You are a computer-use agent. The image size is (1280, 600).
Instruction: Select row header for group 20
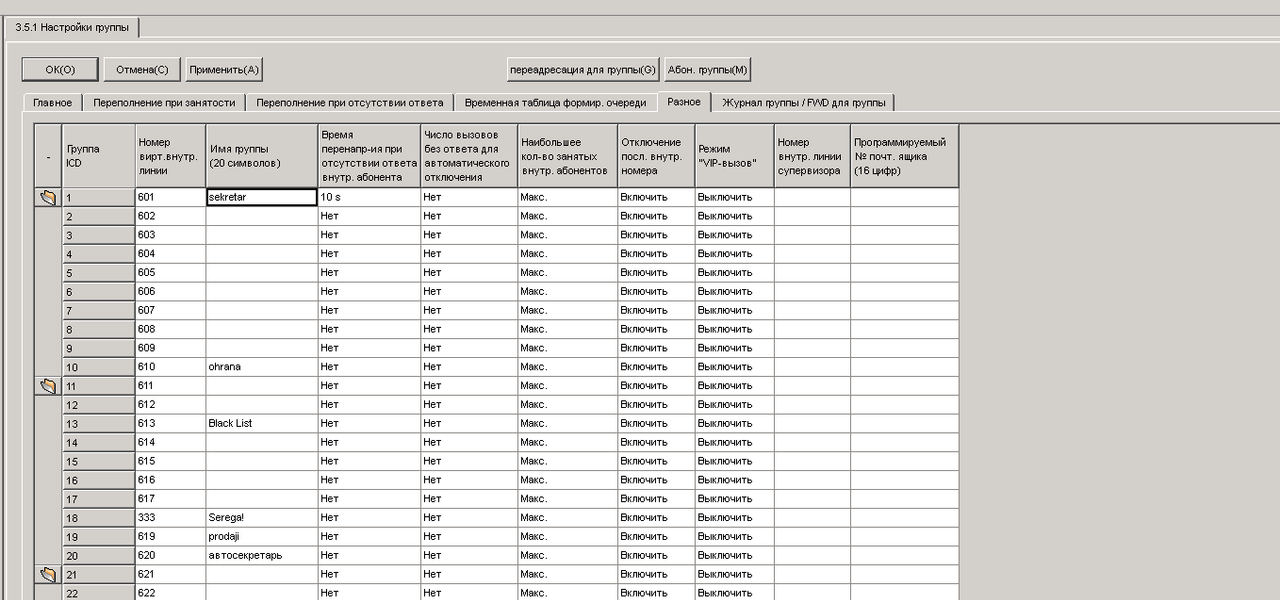pyautogui.click(x=99, y=555)
